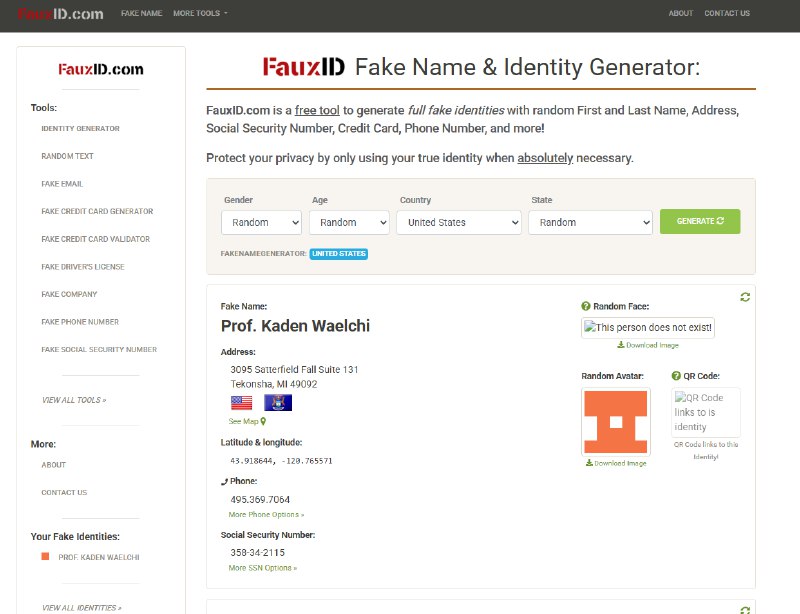800x614 pixels.
Task: Click the refresh icon on the identity card
Action: pyautogui.click(x=745, y=297)
